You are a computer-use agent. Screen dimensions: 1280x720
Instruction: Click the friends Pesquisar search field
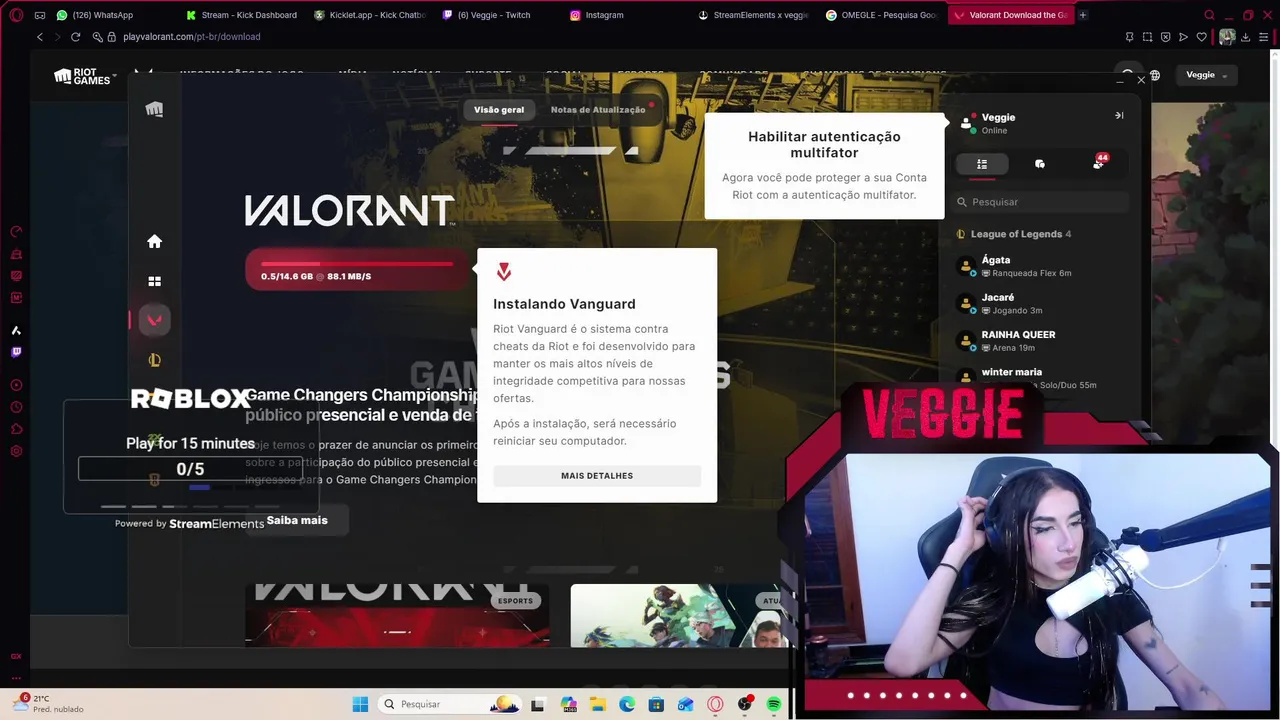click(x=1041, y=202)
